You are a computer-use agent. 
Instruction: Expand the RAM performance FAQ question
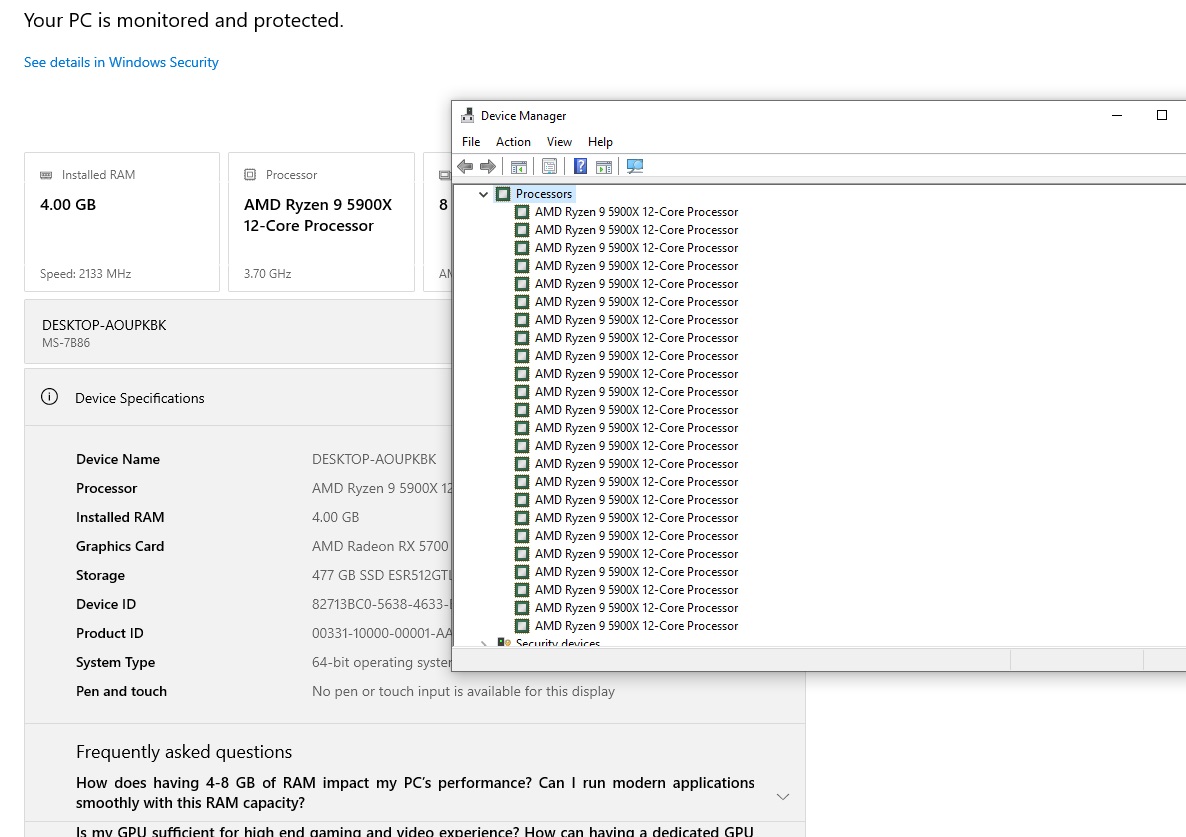point(783,796)
